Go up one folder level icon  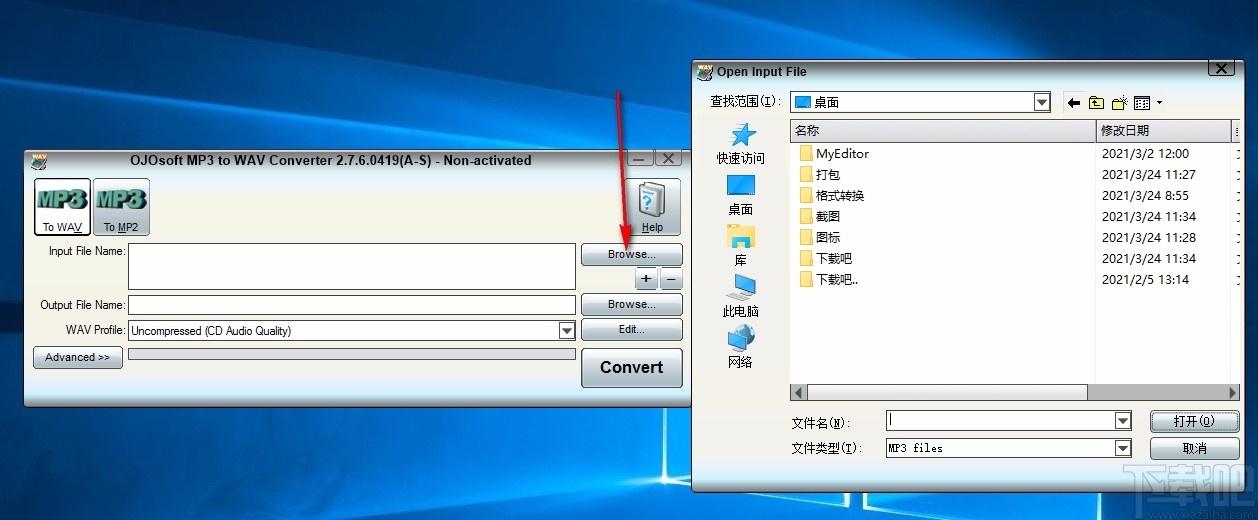(x=1097, y=102)
